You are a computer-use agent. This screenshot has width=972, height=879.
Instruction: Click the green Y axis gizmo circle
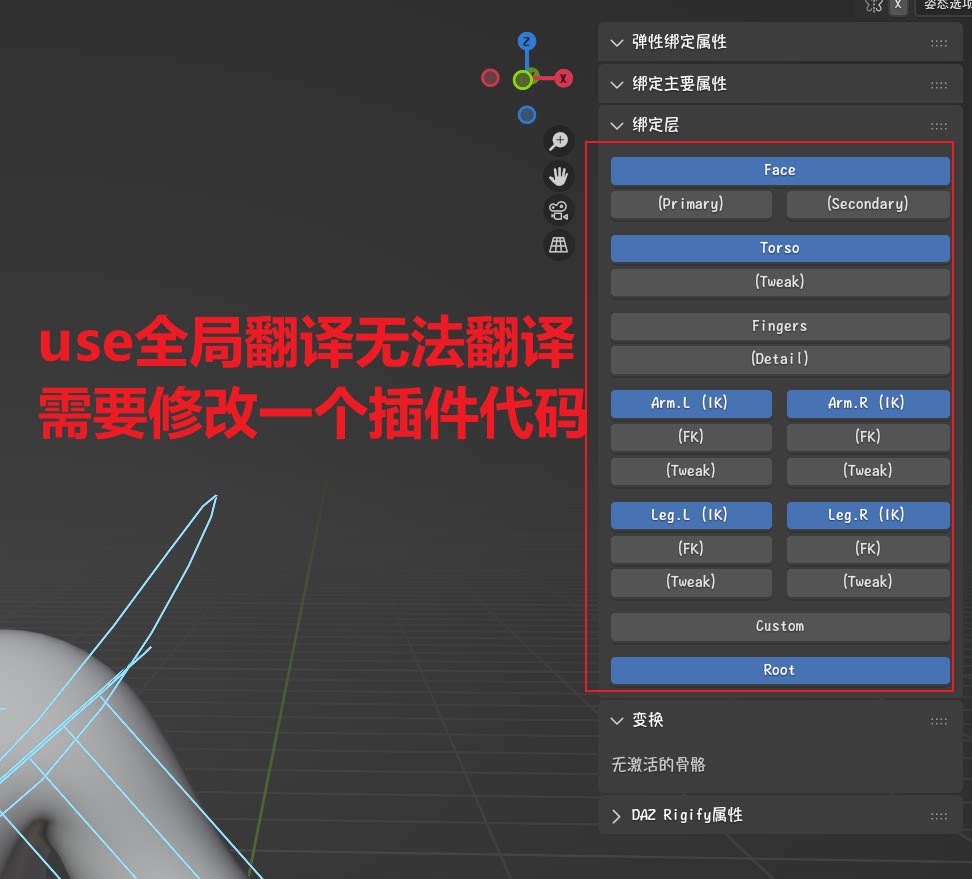click(x=523, y=80)
